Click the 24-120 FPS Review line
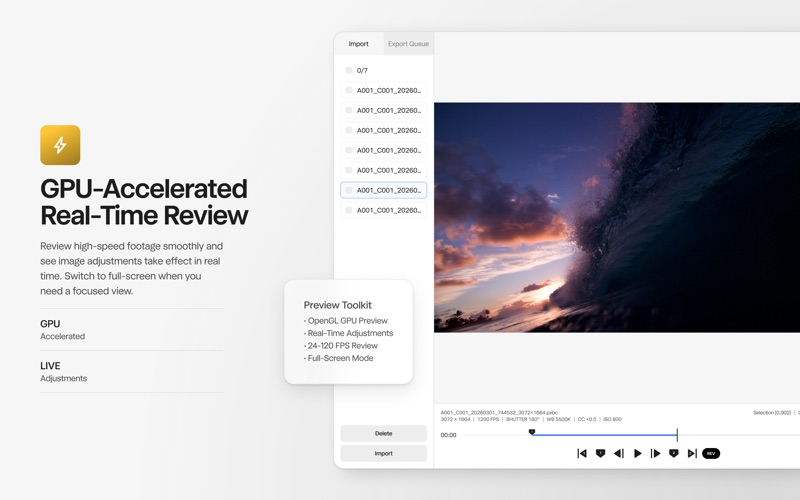The image size is (800, 500). tap(341, 345)
